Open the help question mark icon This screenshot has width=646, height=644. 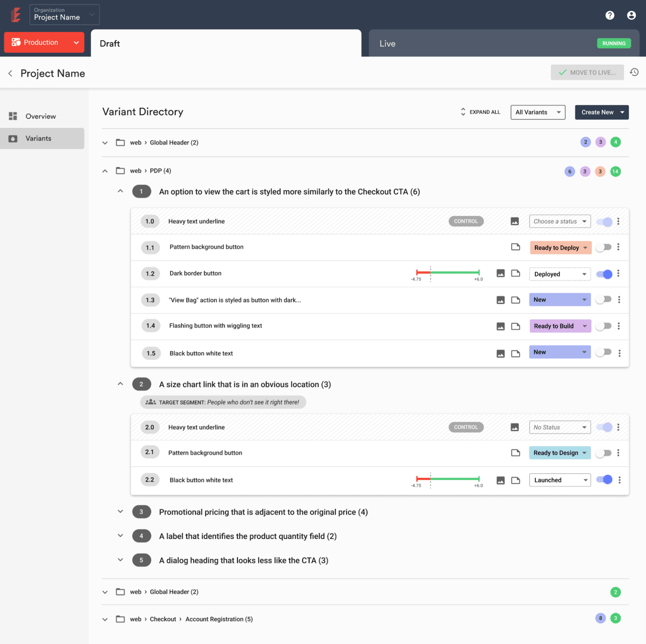pyautogui.click(x=610, y=15)
